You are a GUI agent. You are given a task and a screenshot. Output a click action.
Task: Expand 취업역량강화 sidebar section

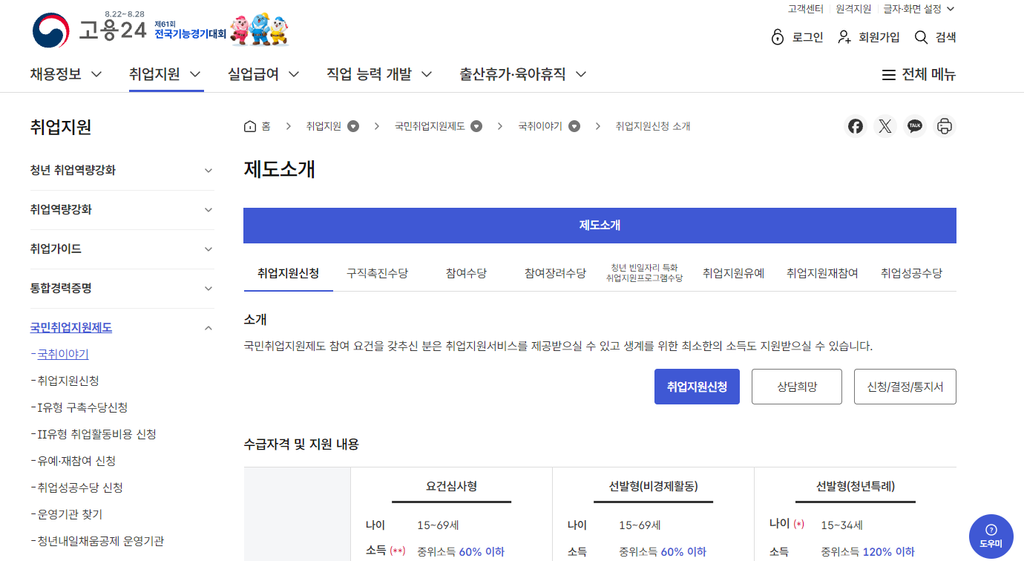121,210
